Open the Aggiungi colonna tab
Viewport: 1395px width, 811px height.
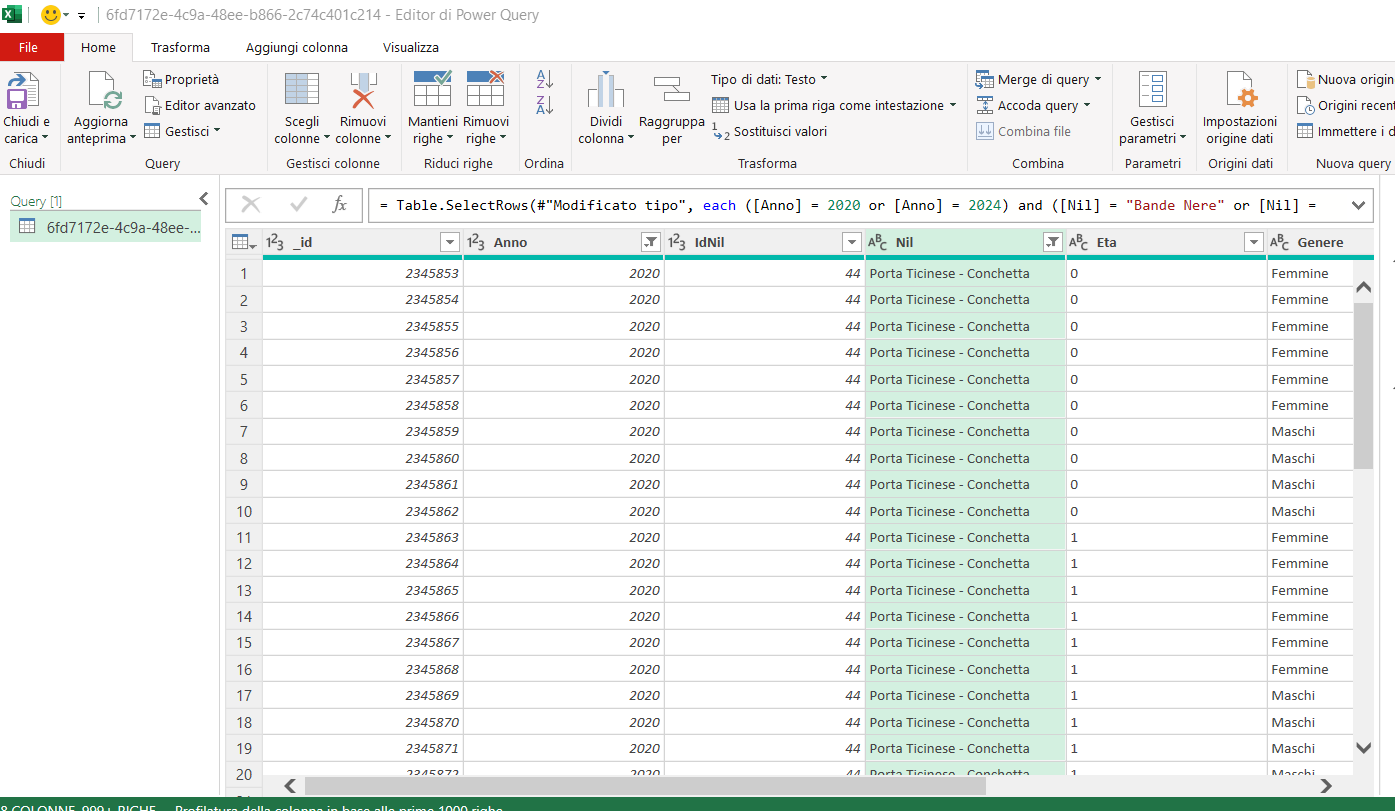[296, 47]
